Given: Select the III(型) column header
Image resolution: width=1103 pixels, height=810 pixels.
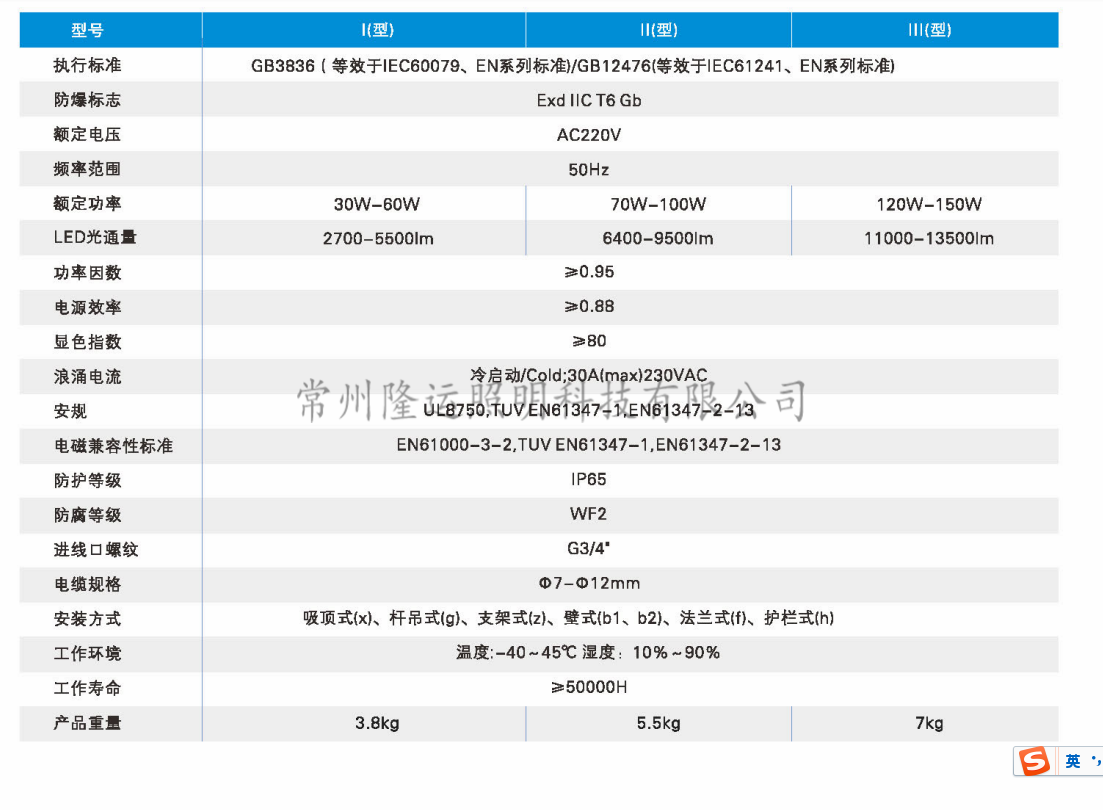Looking at the screenshot, I should (929, 30).
